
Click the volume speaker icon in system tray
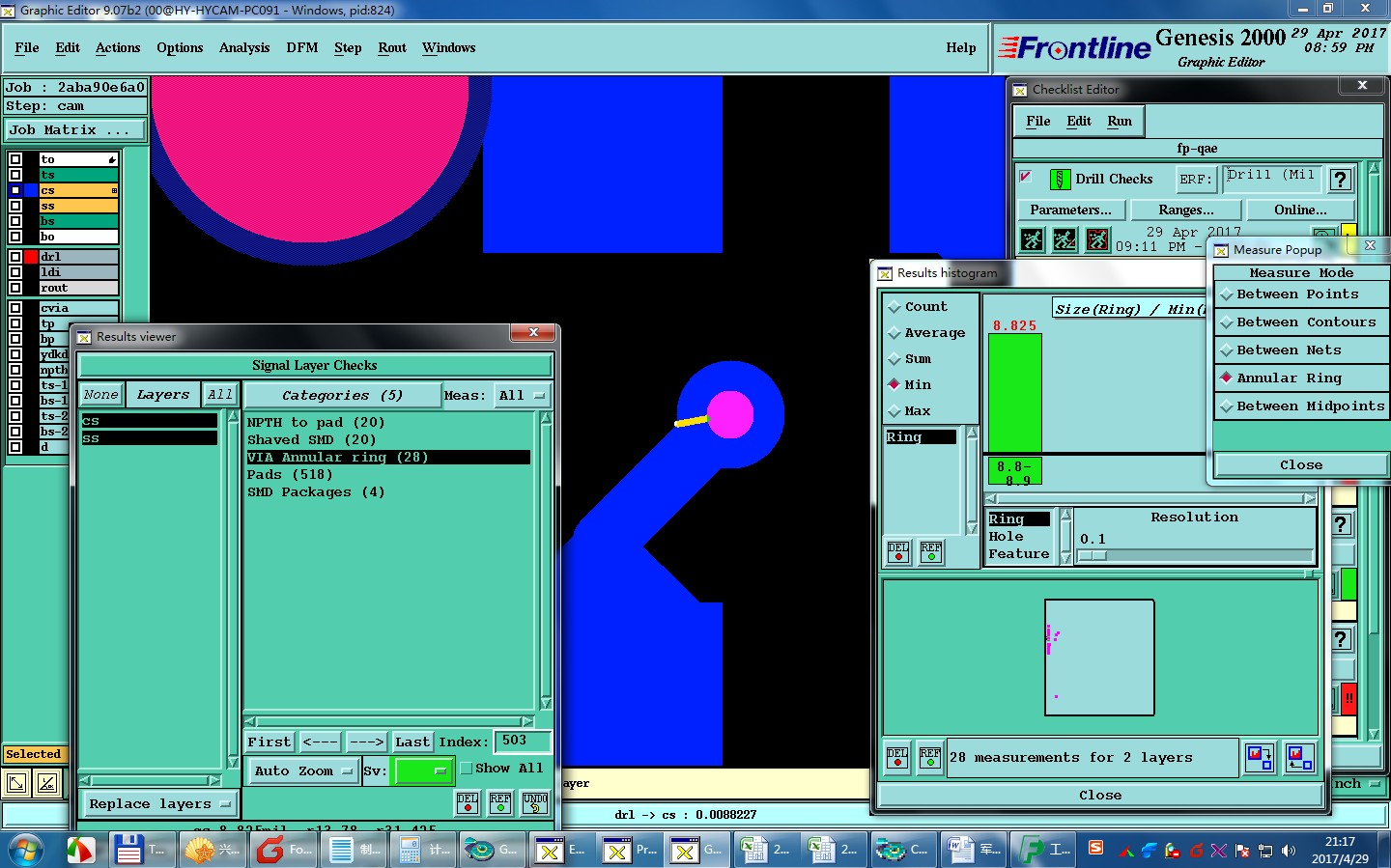click(1288, 851)
